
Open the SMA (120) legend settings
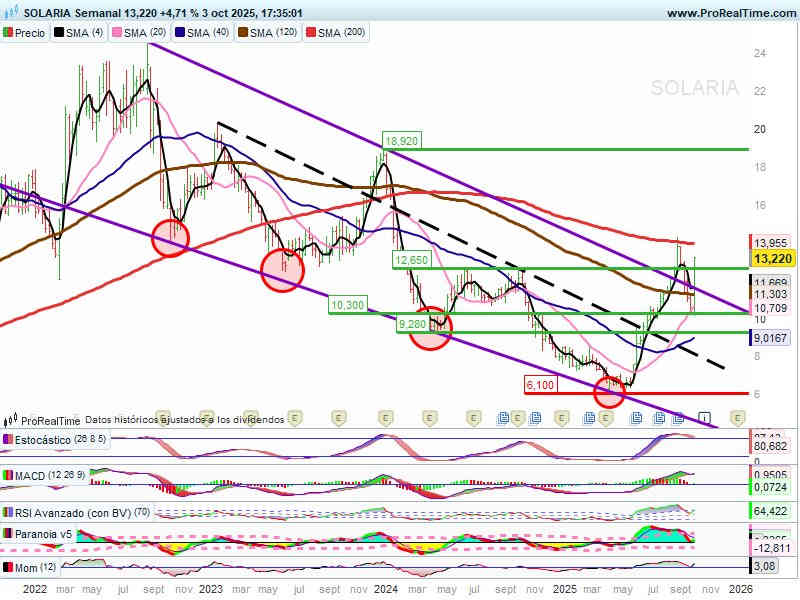point(269,33)
